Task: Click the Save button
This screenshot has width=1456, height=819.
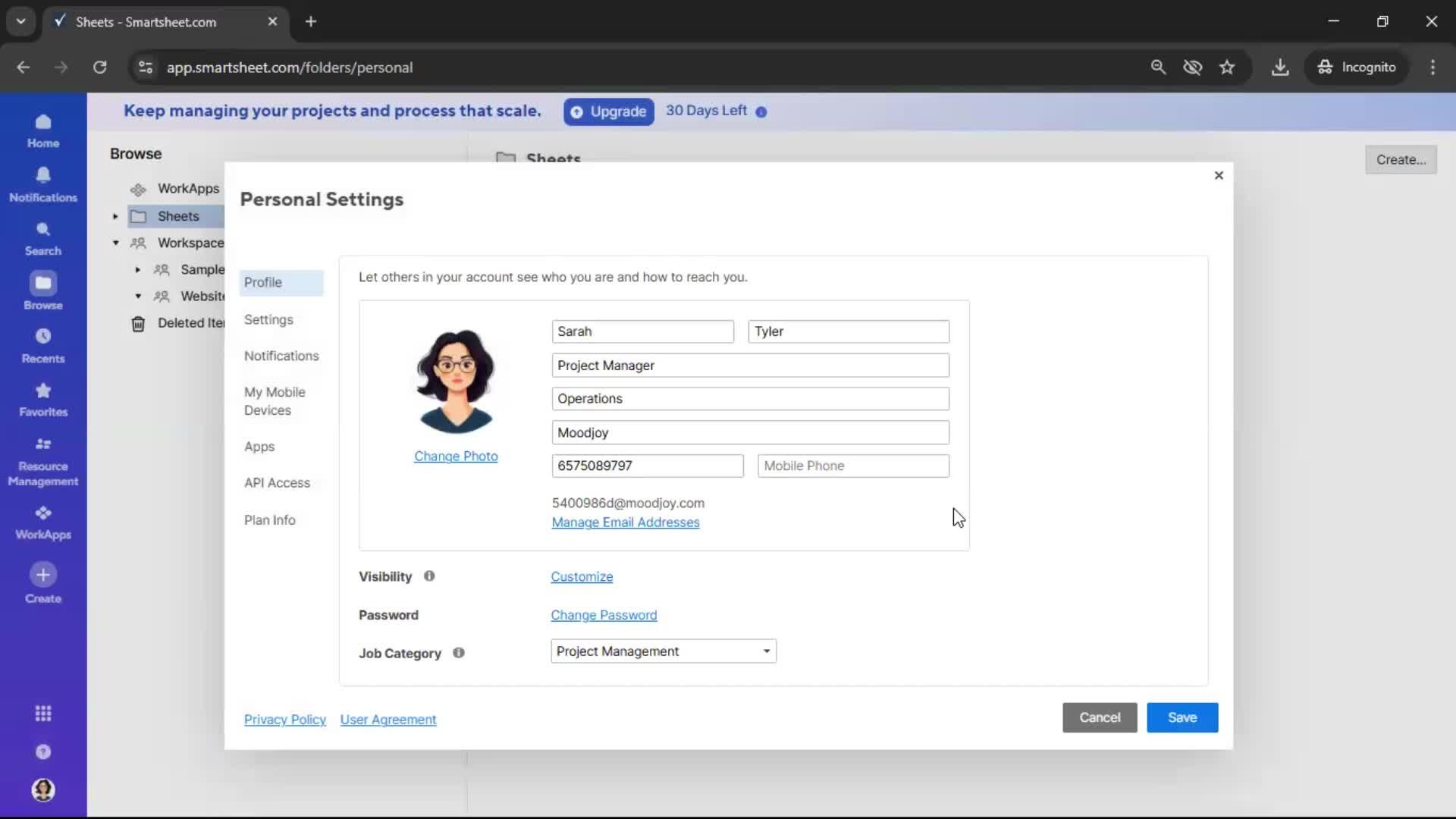Action: point(1181,717)
